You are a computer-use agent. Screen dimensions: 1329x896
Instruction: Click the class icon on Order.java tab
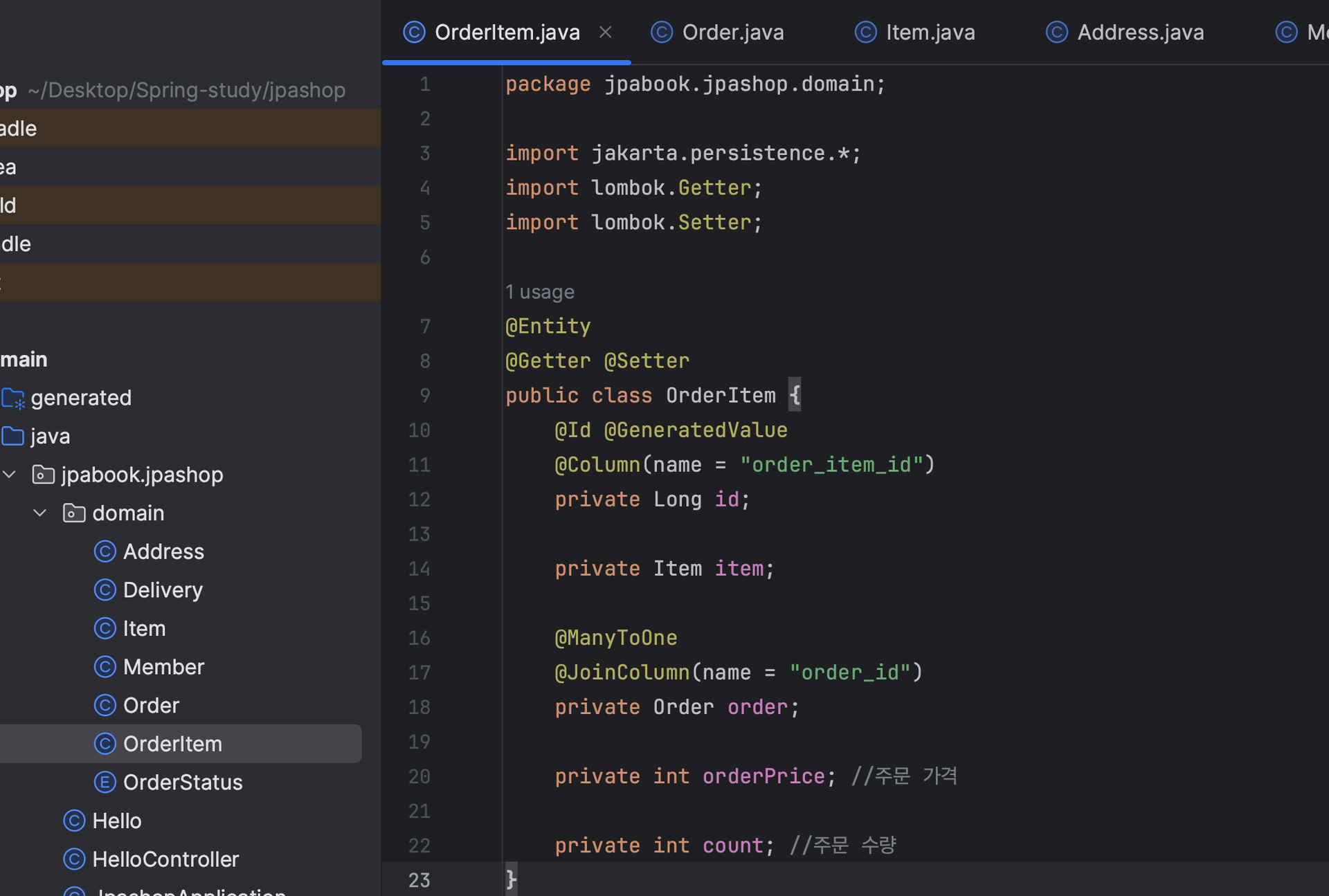pos(662,32)
